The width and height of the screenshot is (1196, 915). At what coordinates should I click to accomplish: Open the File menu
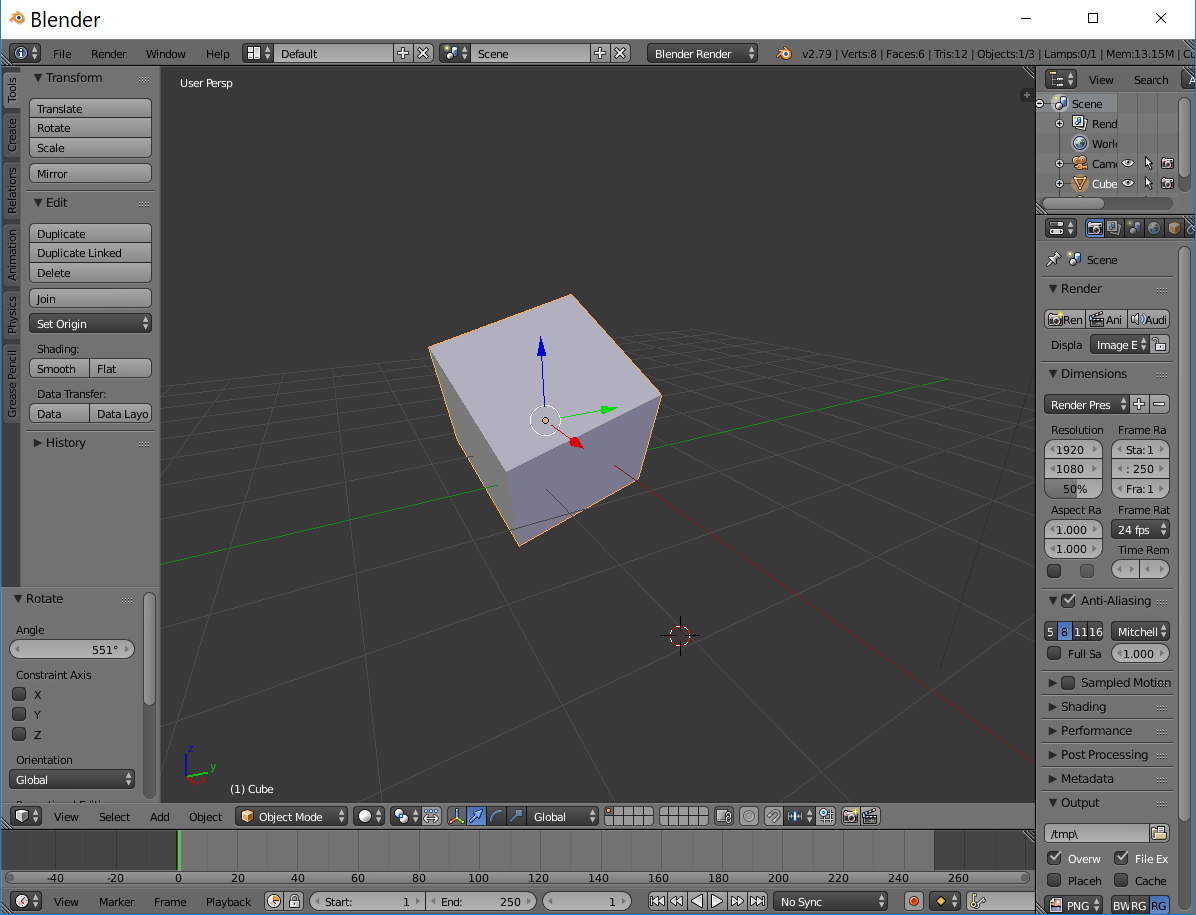coord(62,53)
